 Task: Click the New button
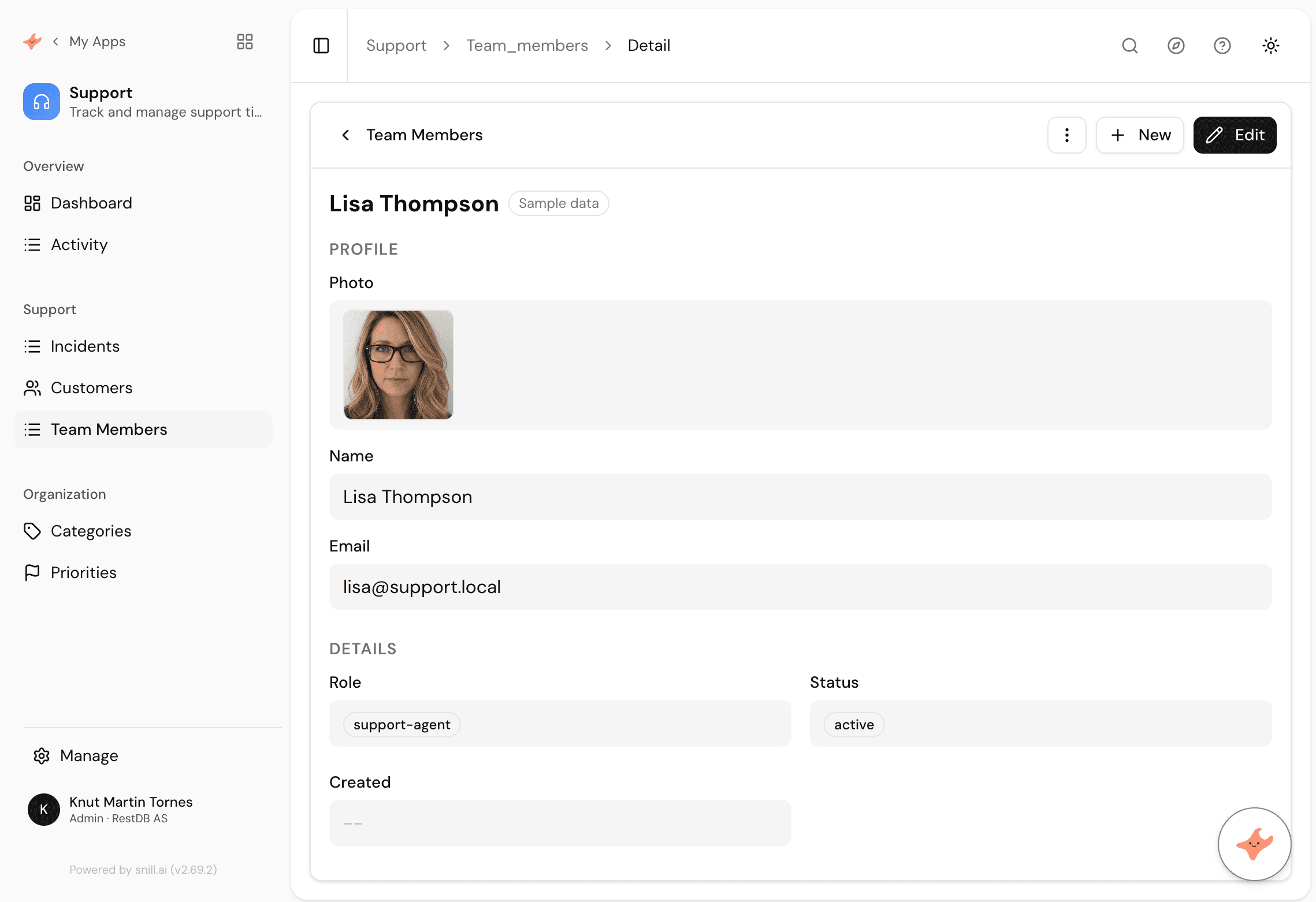pos(1140,135)
